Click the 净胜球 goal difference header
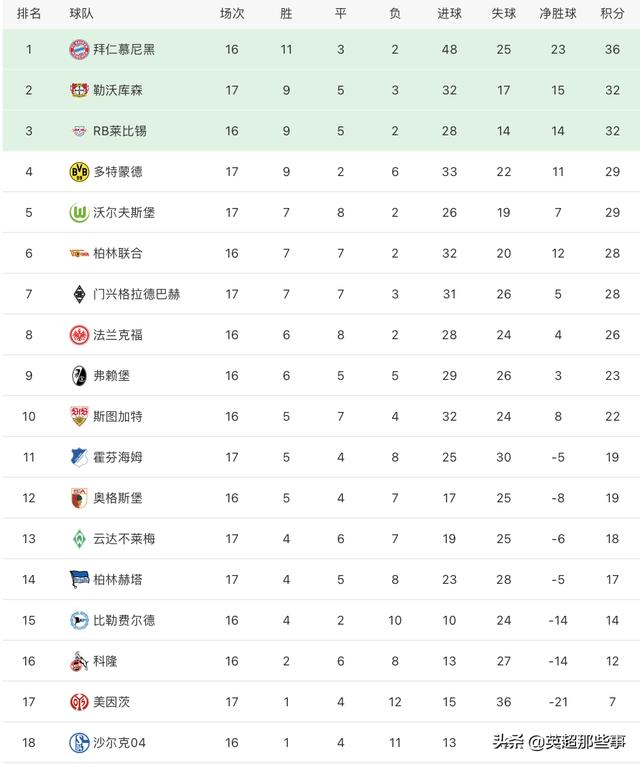 557,14
